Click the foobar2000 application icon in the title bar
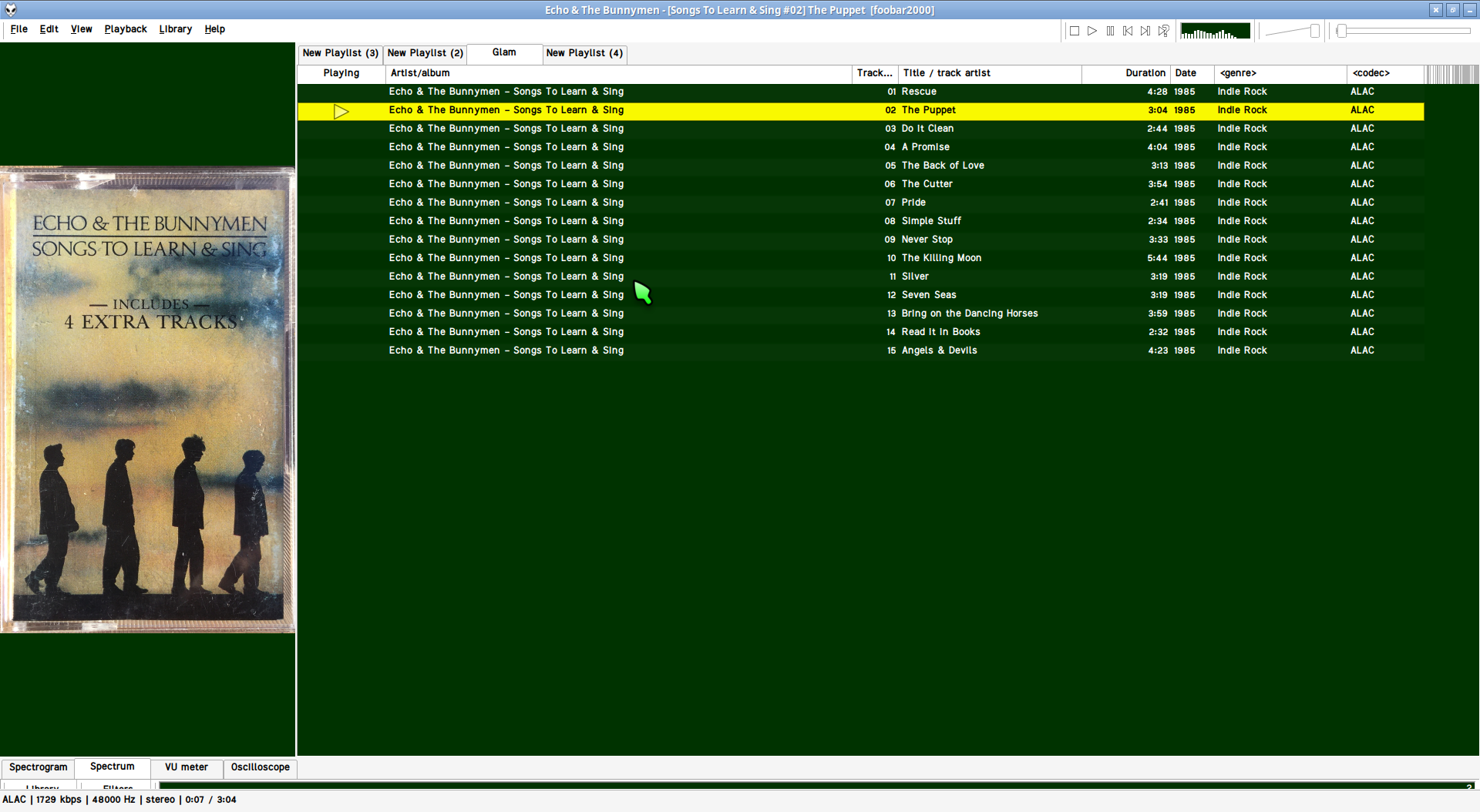Screen dimensions: 1480x812 [x=11, y=10]
